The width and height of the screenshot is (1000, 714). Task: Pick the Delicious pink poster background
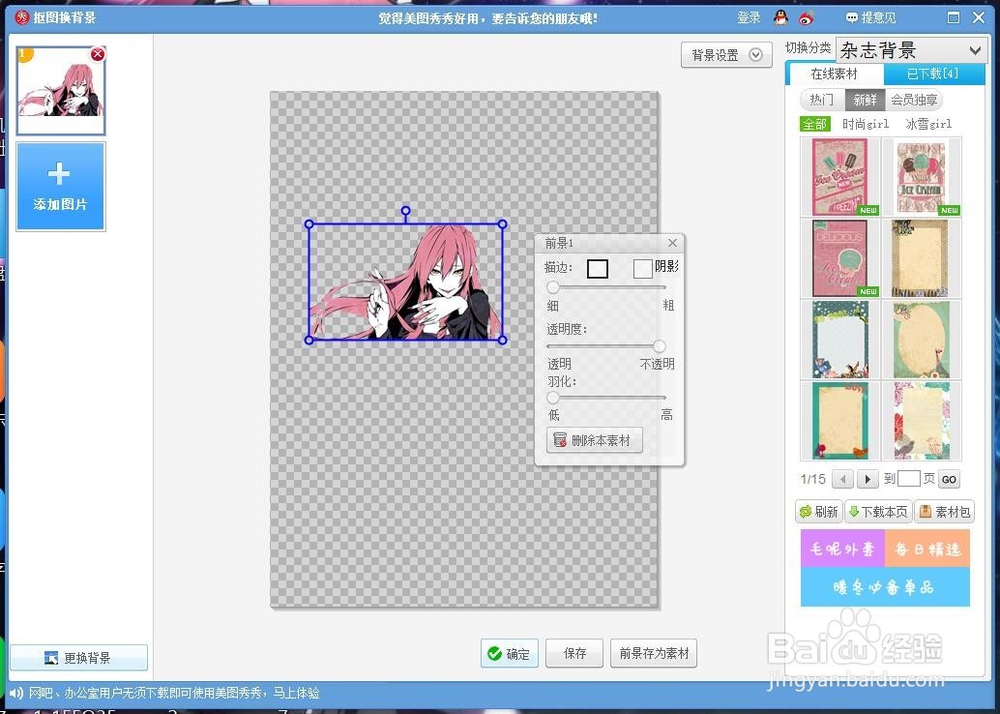point(840,258)
